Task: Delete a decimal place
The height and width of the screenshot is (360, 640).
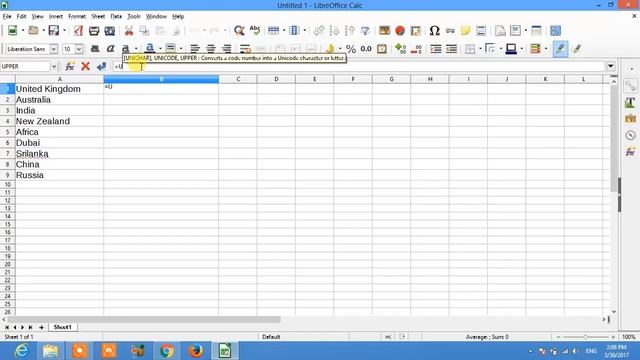Action: 416,49
